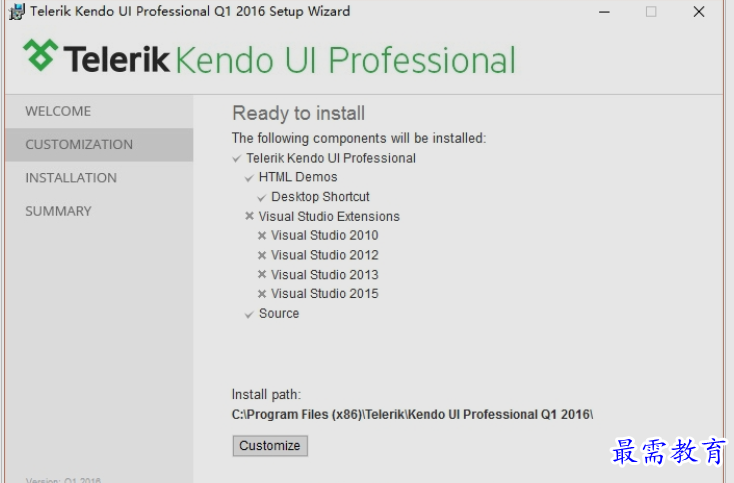Select the Desktop Shortcut component label
The height and width of the screenshot is (483, 734).
[321, 197]
